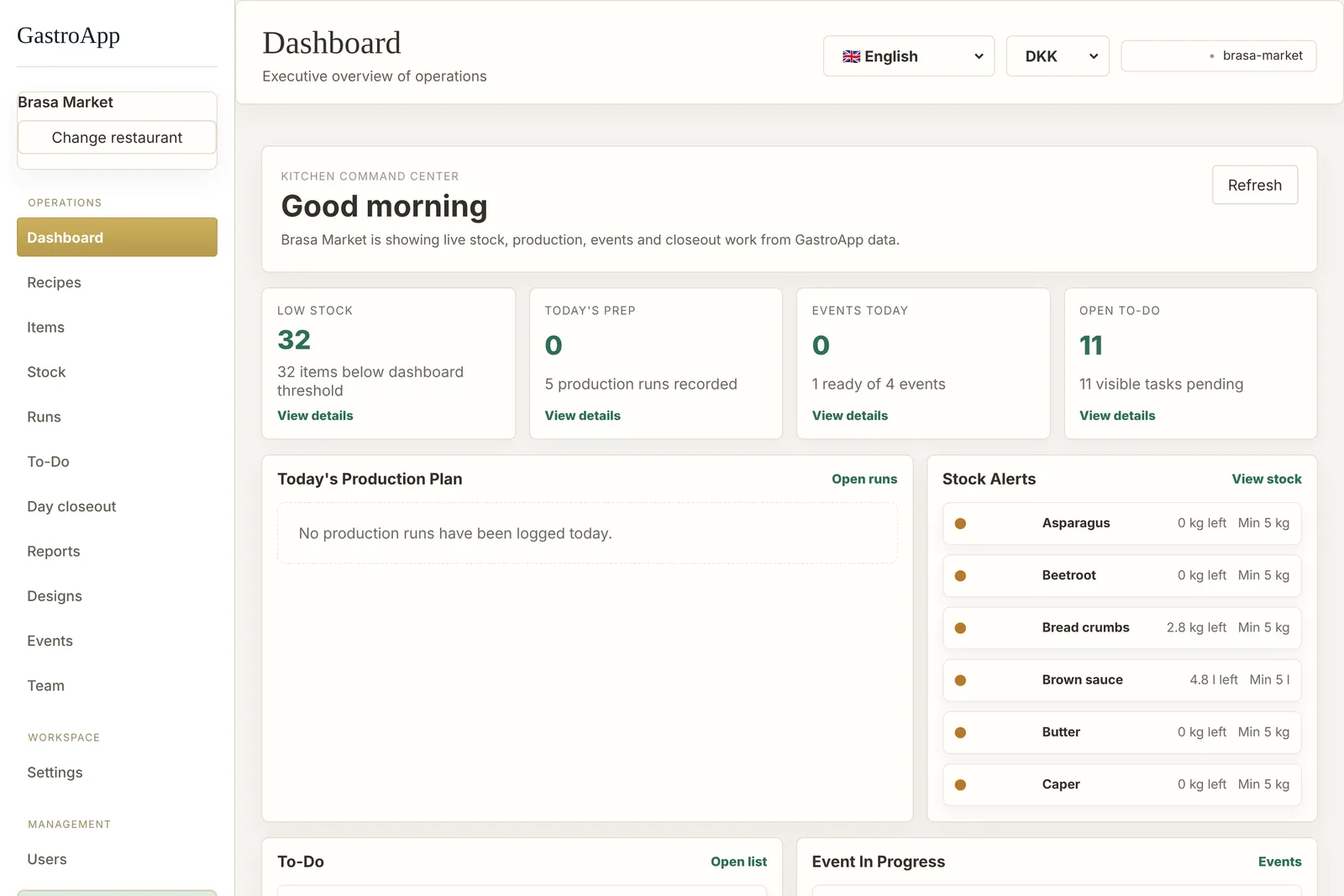Refresh the kitchen command center
This screenshot has height=896, width=1344.
click(1255, 185)
